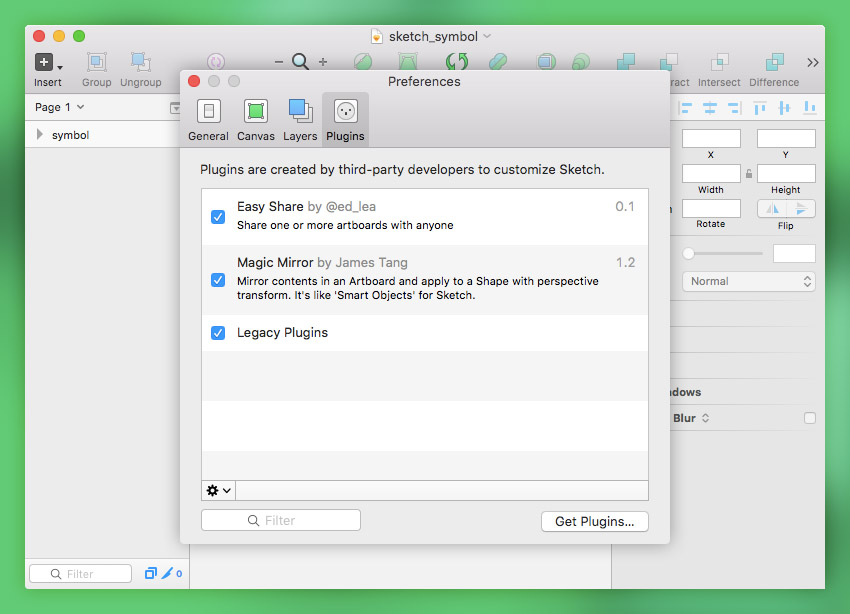Open the gear actions dropdown in plugin list
The image size is (850, 614).
tap(218, 490)
